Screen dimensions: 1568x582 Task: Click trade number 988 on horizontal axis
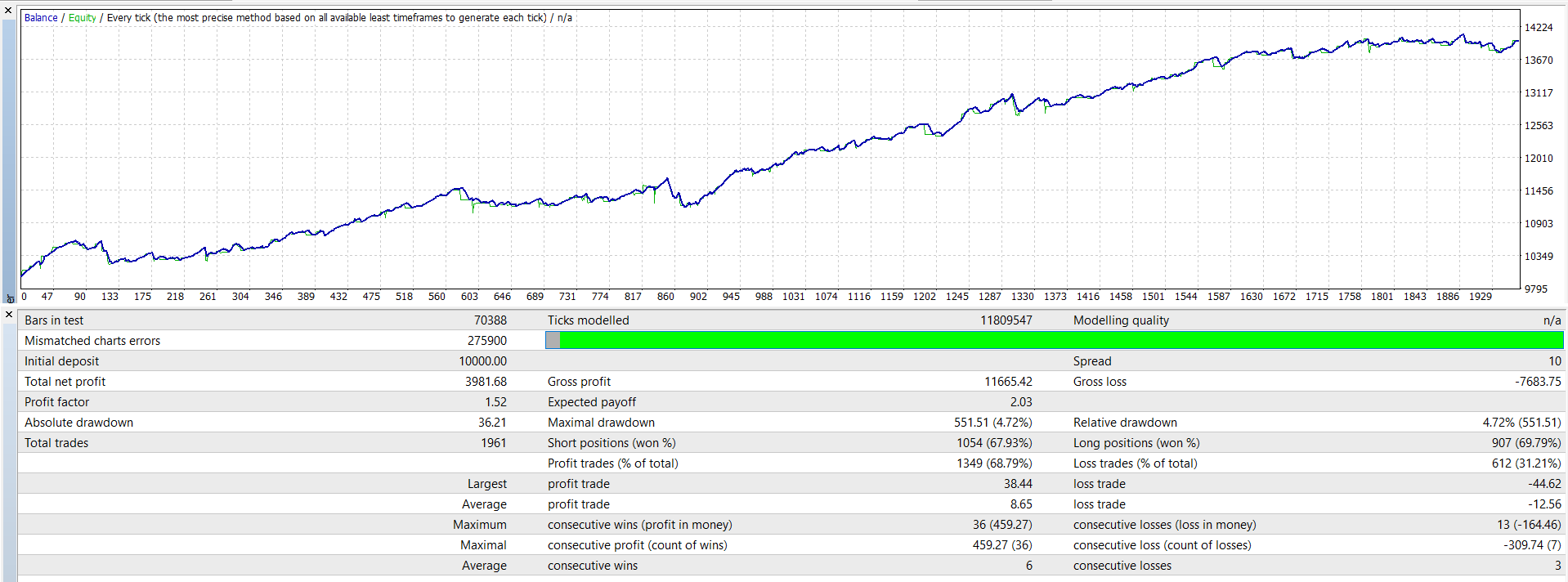(763, 296)
